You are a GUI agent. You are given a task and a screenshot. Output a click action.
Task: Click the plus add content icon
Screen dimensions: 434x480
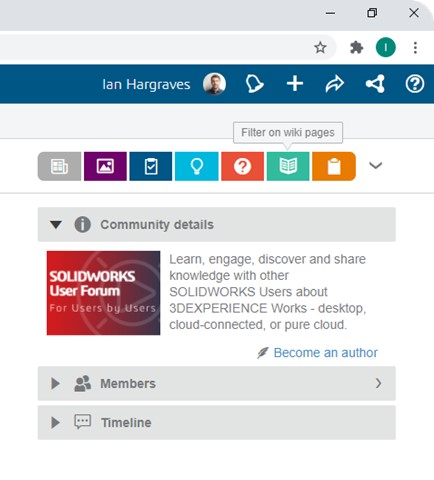(295, 83)
